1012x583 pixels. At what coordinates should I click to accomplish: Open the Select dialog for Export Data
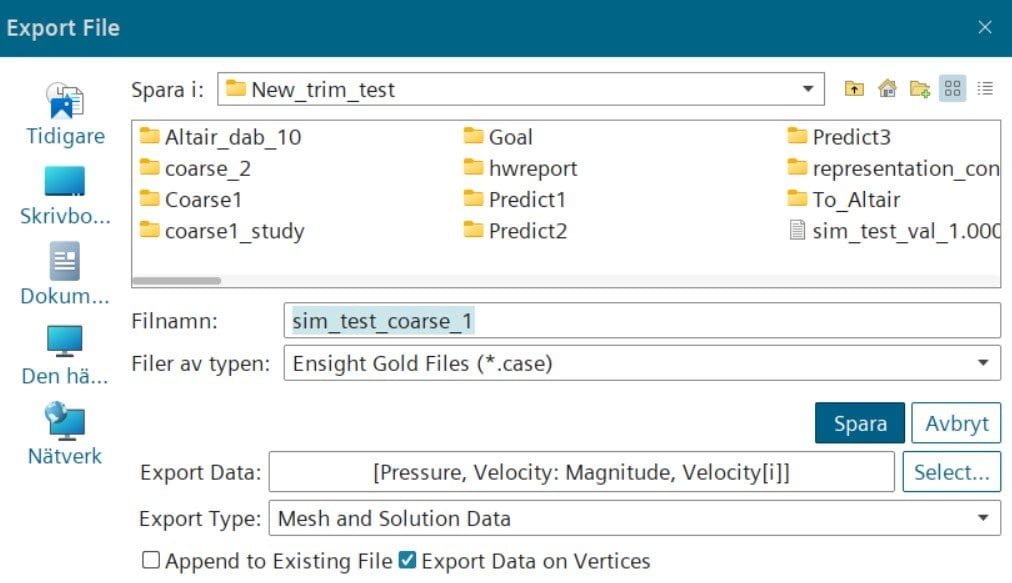(x=951, y=471)
